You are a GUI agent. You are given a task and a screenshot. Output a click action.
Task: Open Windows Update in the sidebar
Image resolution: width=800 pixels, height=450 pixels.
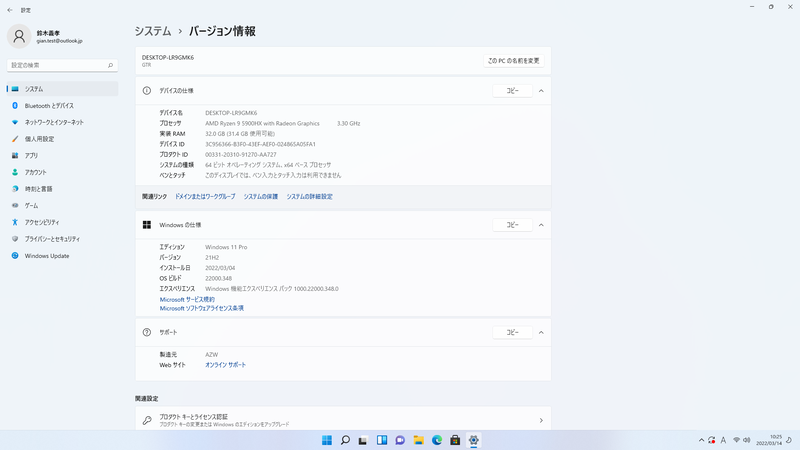(62, 256)
